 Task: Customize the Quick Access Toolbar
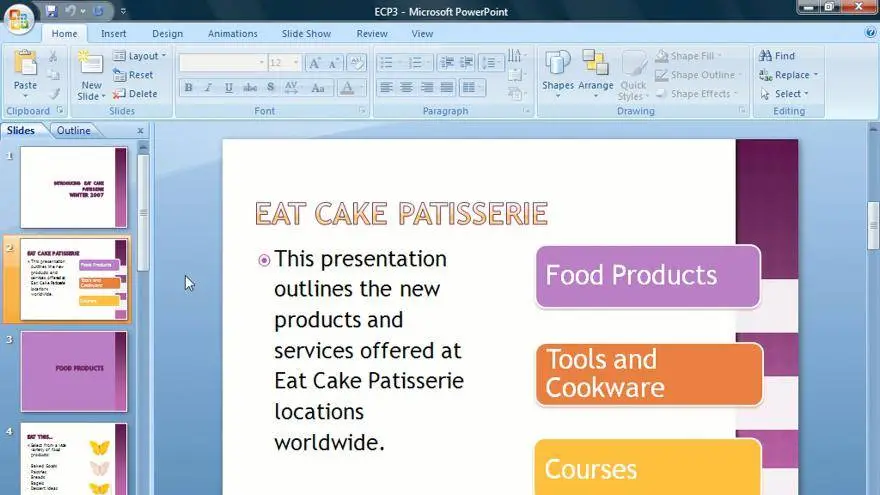[123, 11]
